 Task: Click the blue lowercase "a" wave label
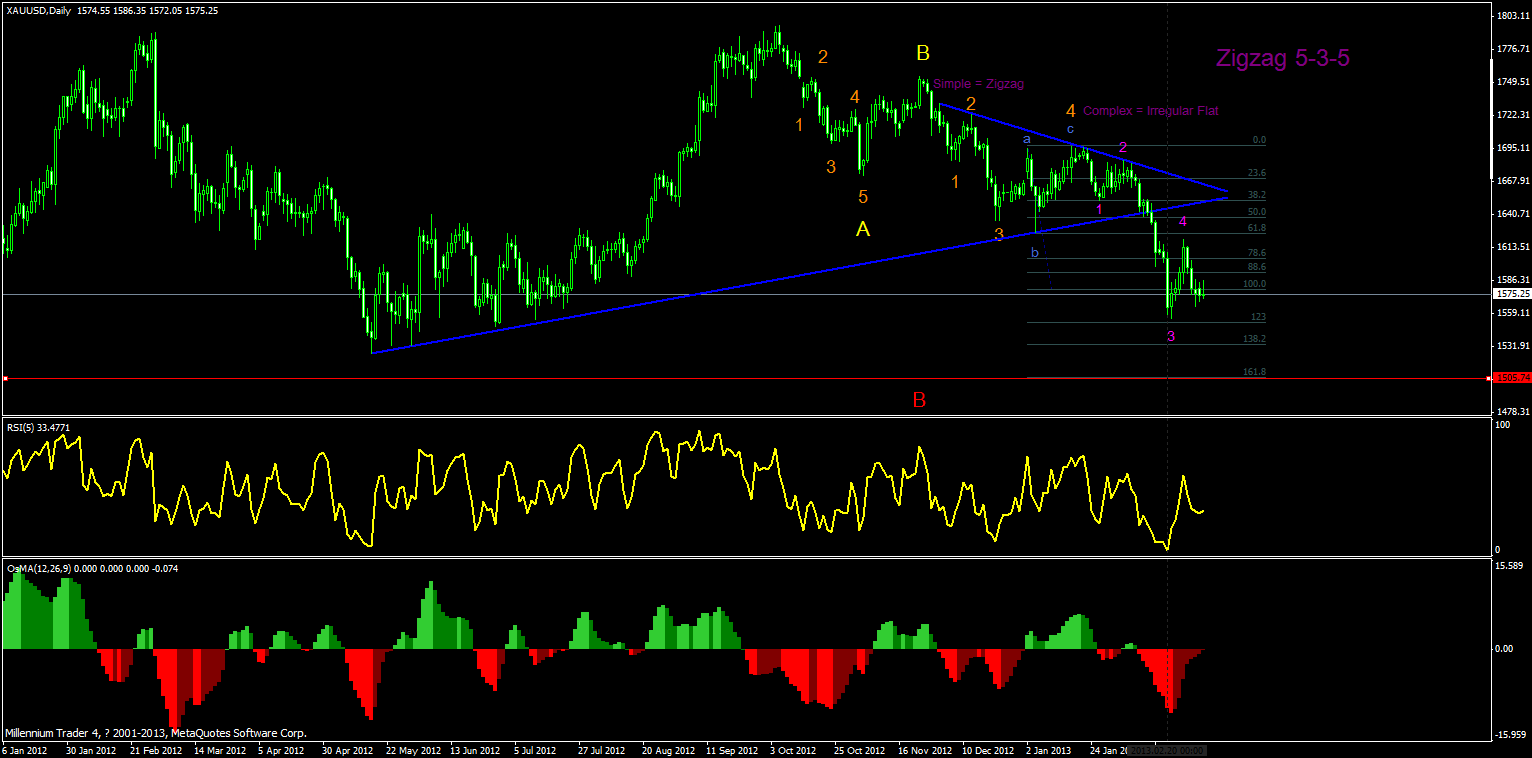[x=1026, y=140]
